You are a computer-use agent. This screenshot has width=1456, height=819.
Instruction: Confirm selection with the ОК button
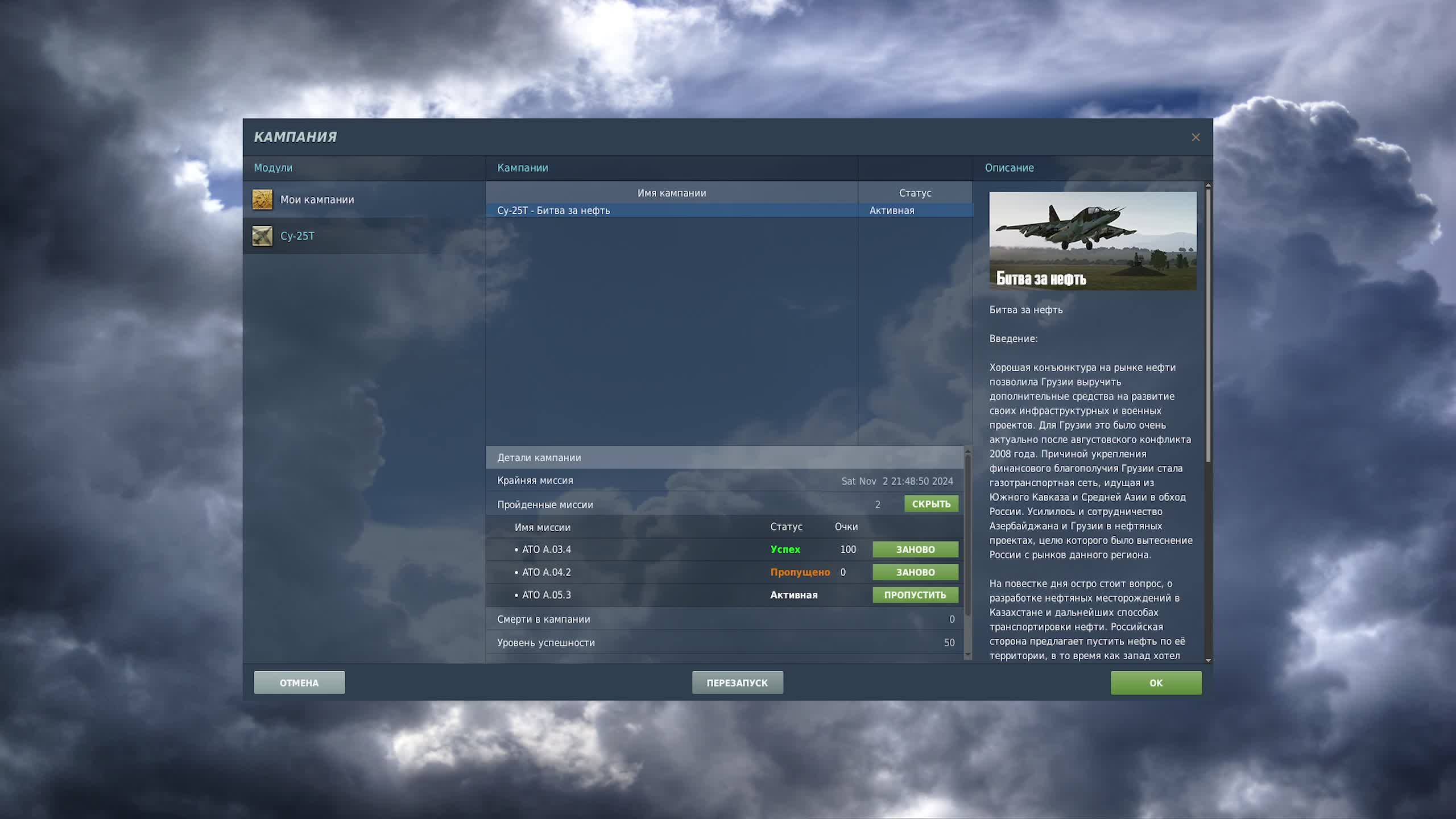(x=1156, y=682)
